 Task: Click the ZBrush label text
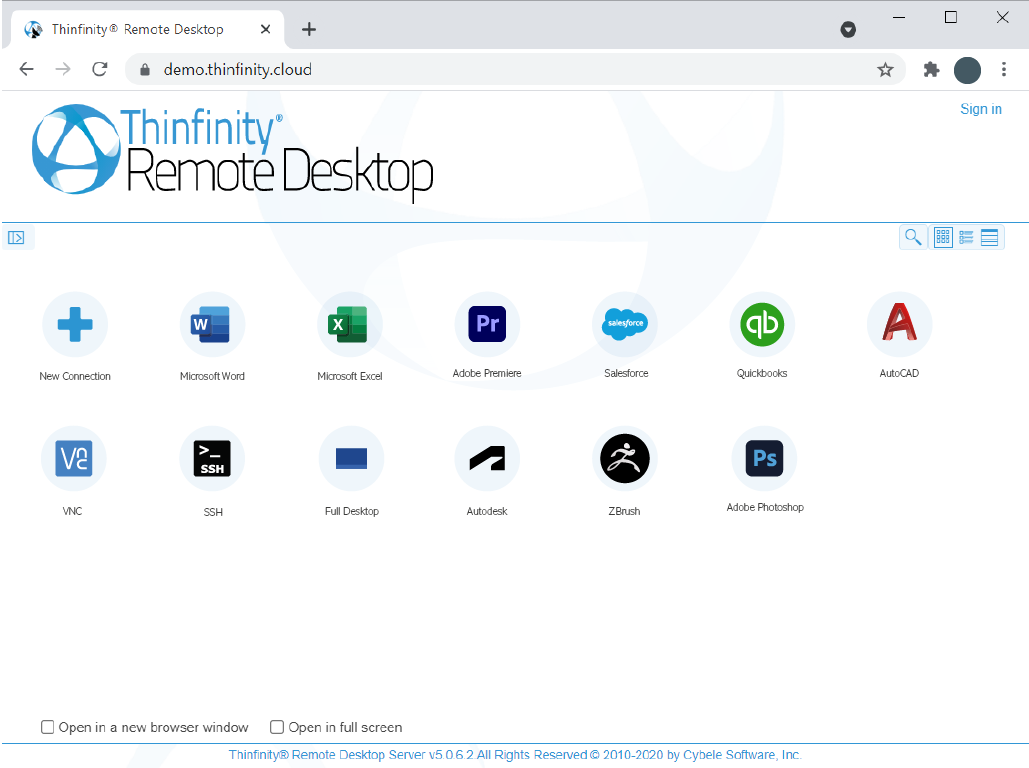[624, 511]
